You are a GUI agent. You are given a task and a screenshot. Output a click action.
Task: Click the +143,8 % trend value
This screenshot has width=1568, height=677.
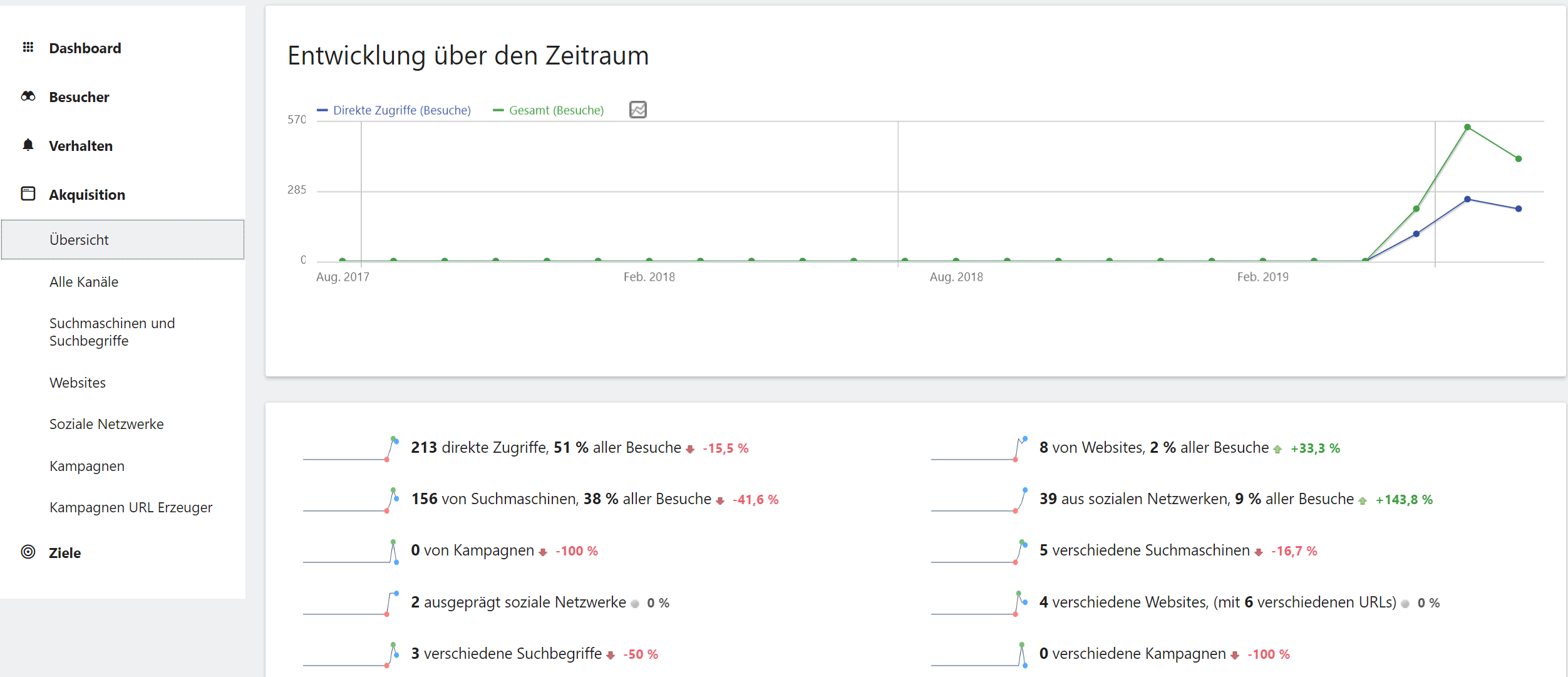pyautogui.click(x=1404, y=500)
